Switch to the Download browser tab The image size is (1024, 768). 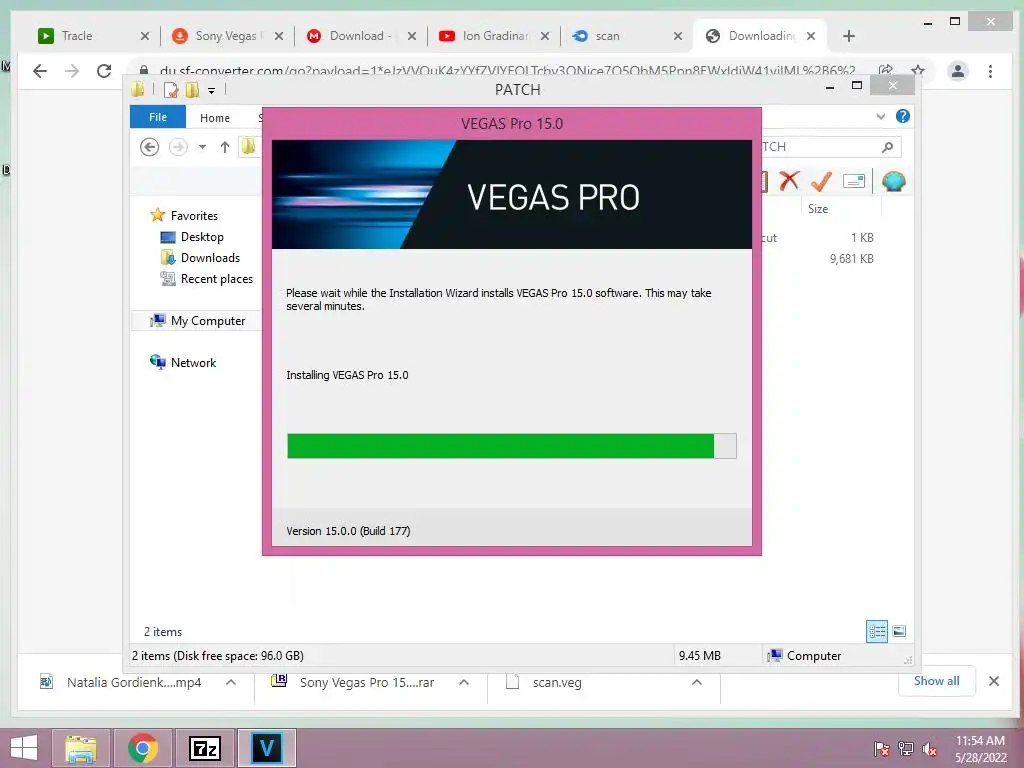click(x=360, y=36)
